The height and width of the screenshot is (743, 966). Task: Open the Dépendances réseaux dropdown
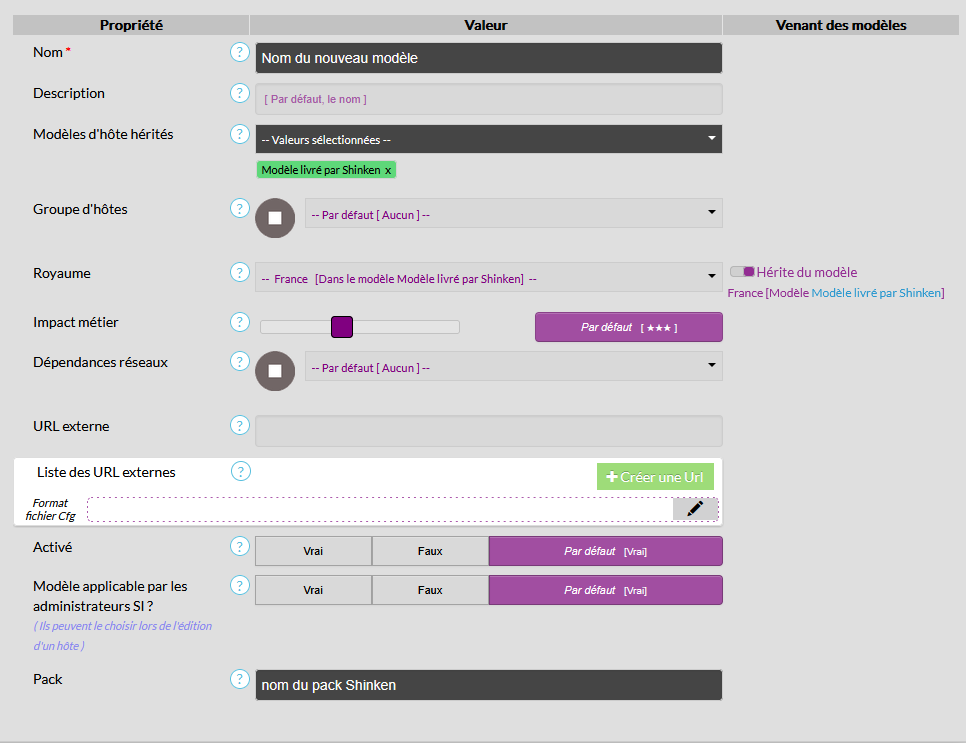512,367
